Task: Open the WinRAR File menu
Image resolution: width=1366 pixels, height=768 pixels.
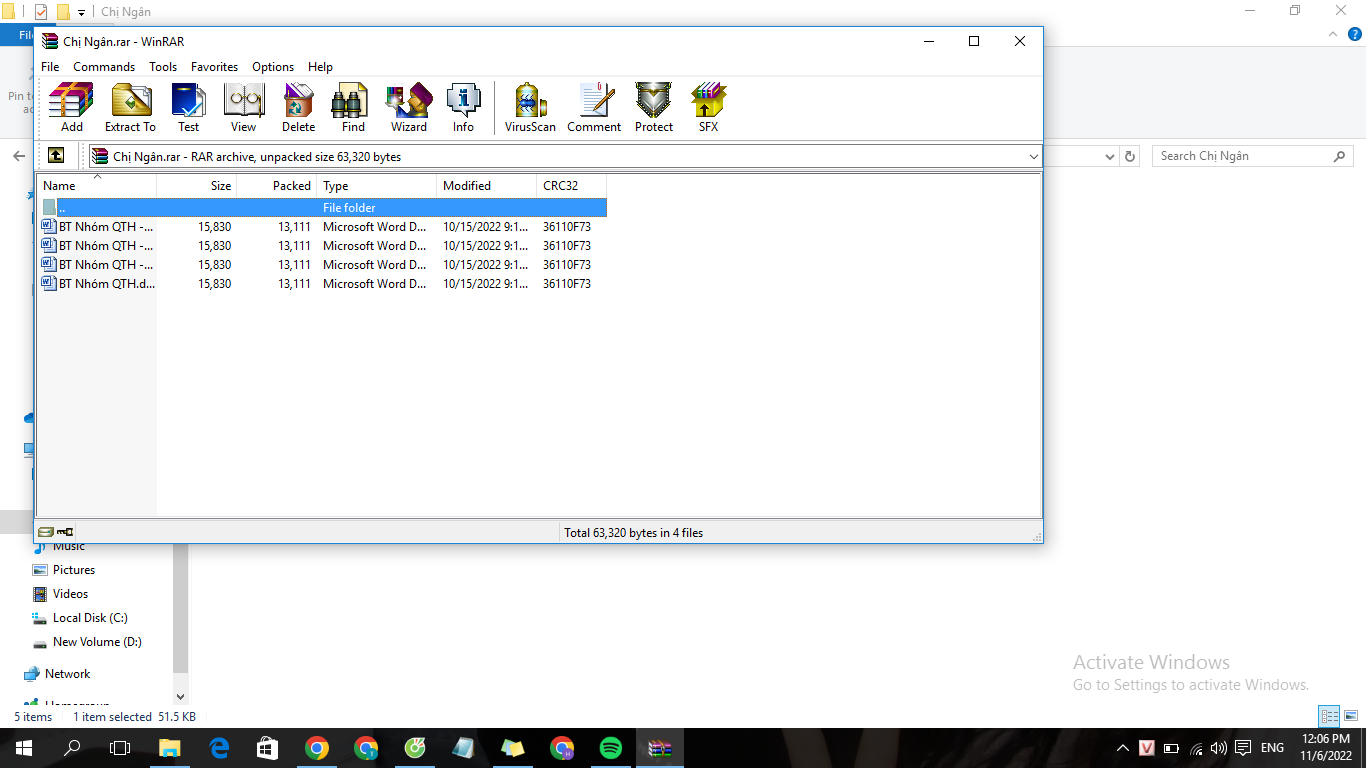Action: click(50, 67)
